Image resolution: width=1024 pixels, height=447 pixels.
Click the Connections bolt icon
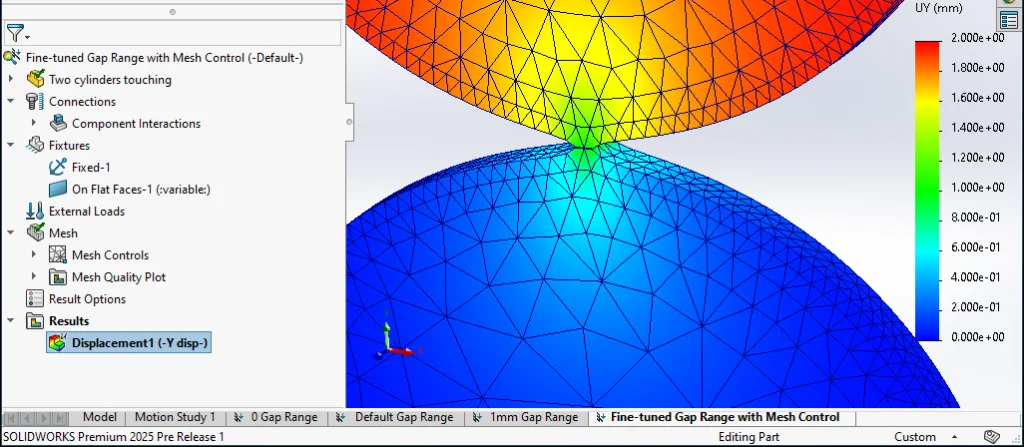[35, 101]
